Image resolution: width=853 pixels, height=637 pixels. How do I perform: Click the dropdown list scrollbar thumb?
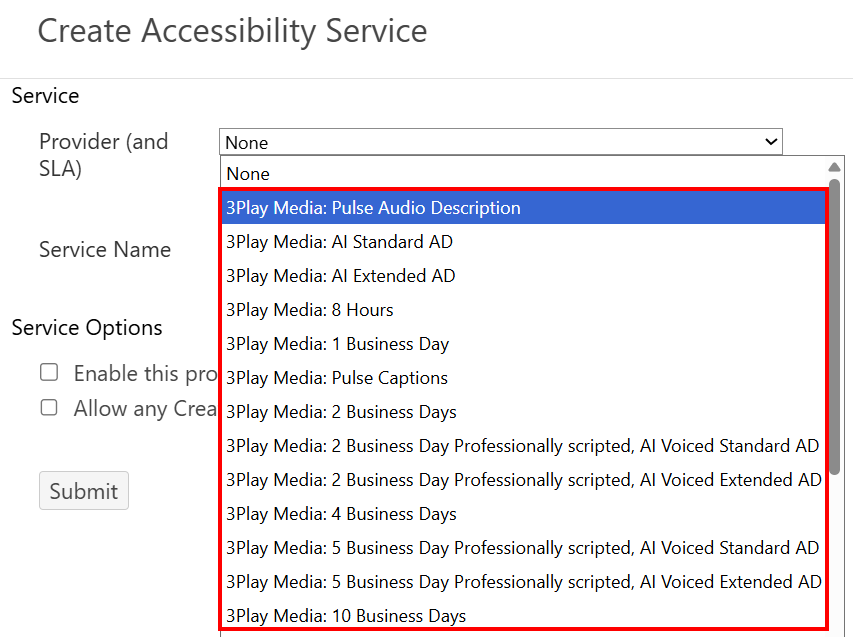click(834, 326)
